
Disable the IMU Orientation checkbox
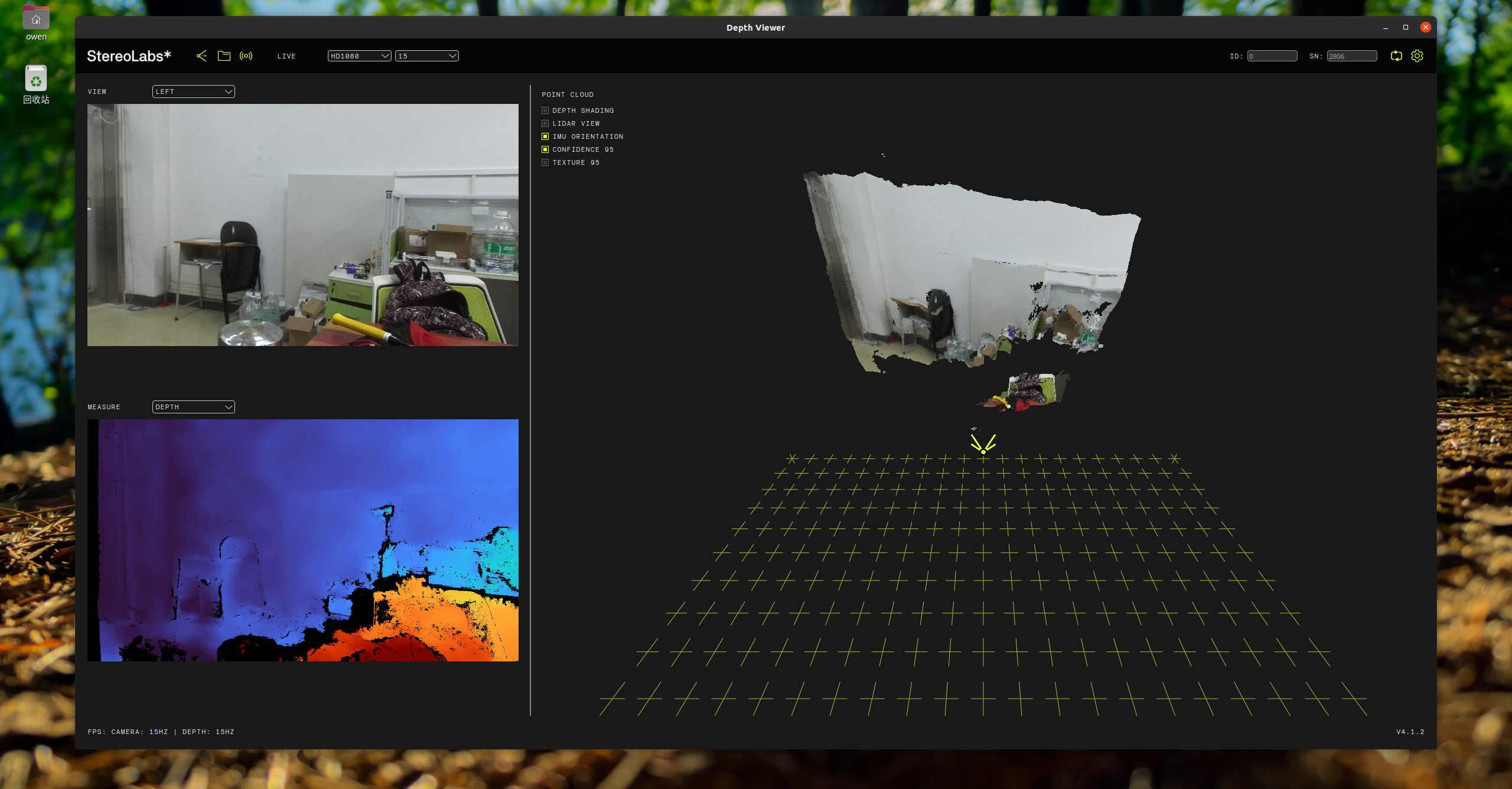[x=545, y=136]
